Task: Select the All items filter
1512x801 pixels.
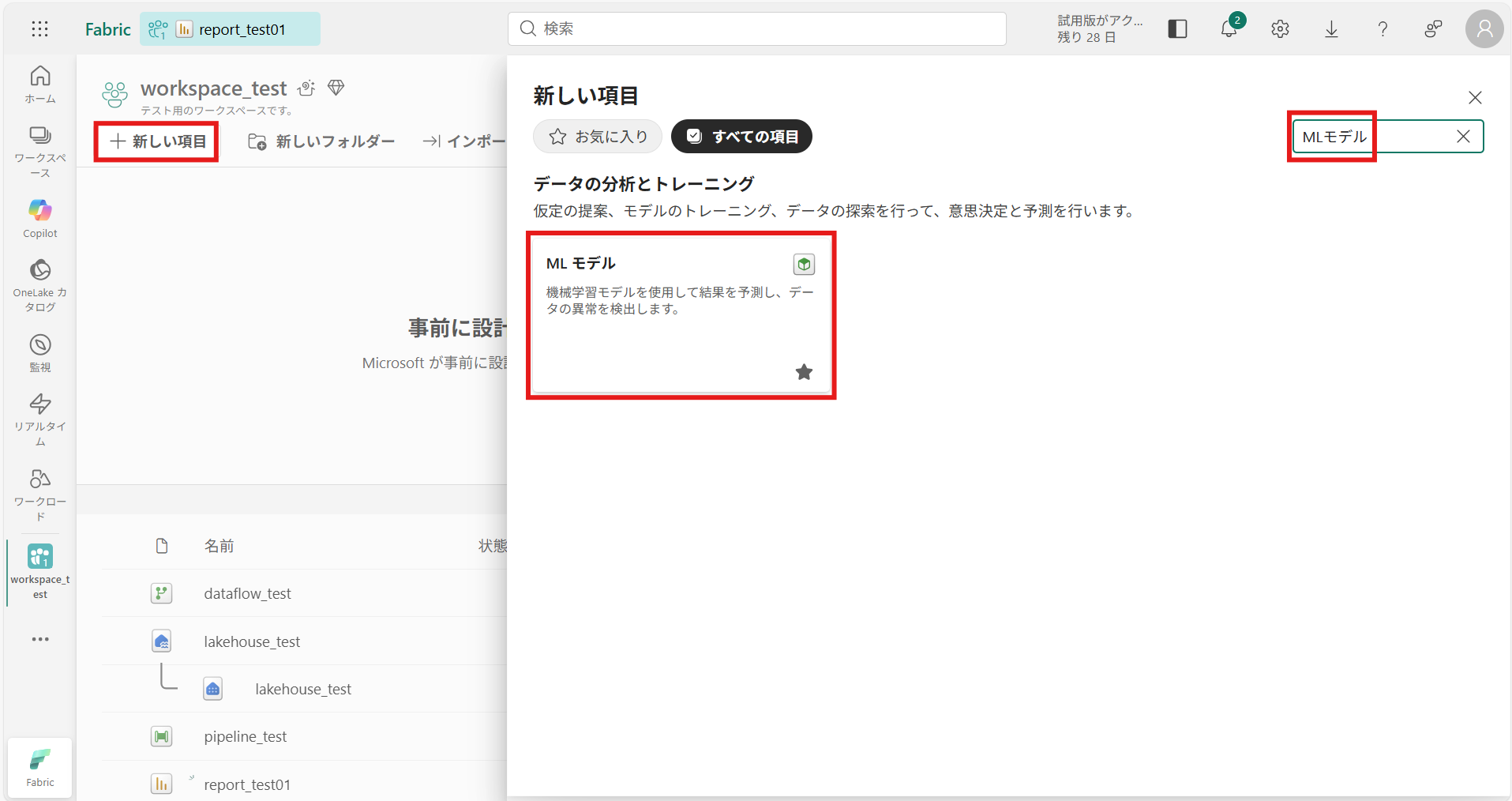Action: pyautogui.click(x=741, y=137)
